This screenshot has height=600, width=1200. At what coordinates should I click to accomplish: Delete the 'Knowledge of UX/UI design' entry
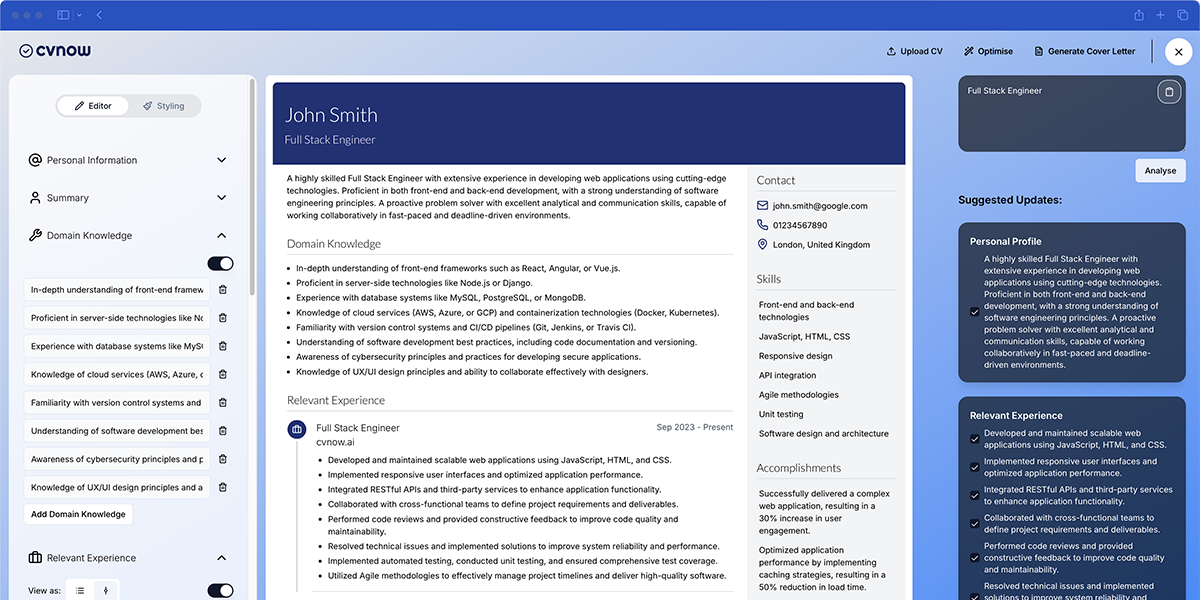point(222,488)
